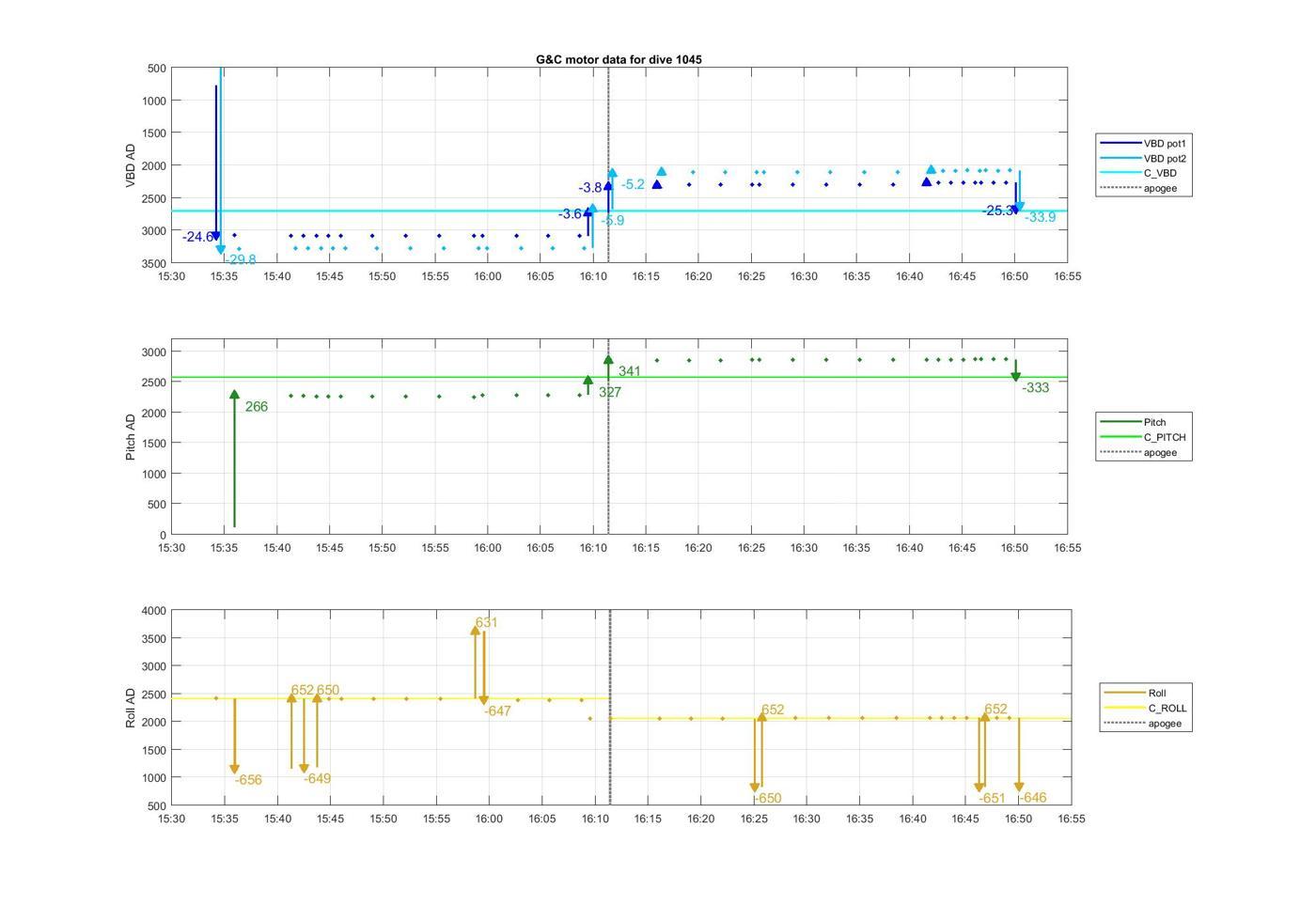Click the -24.6 VBD annotation
Image resolution: width=1316 pixels, height=906 pixels.
[198, 237]
